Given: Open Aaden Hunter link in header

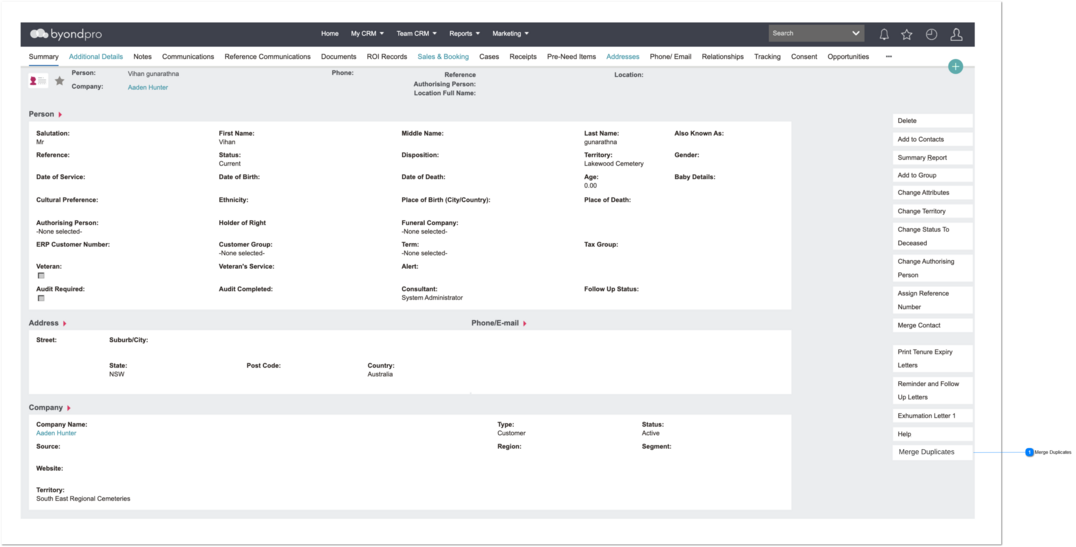Looking at the screenshot, I should [148, 88].
